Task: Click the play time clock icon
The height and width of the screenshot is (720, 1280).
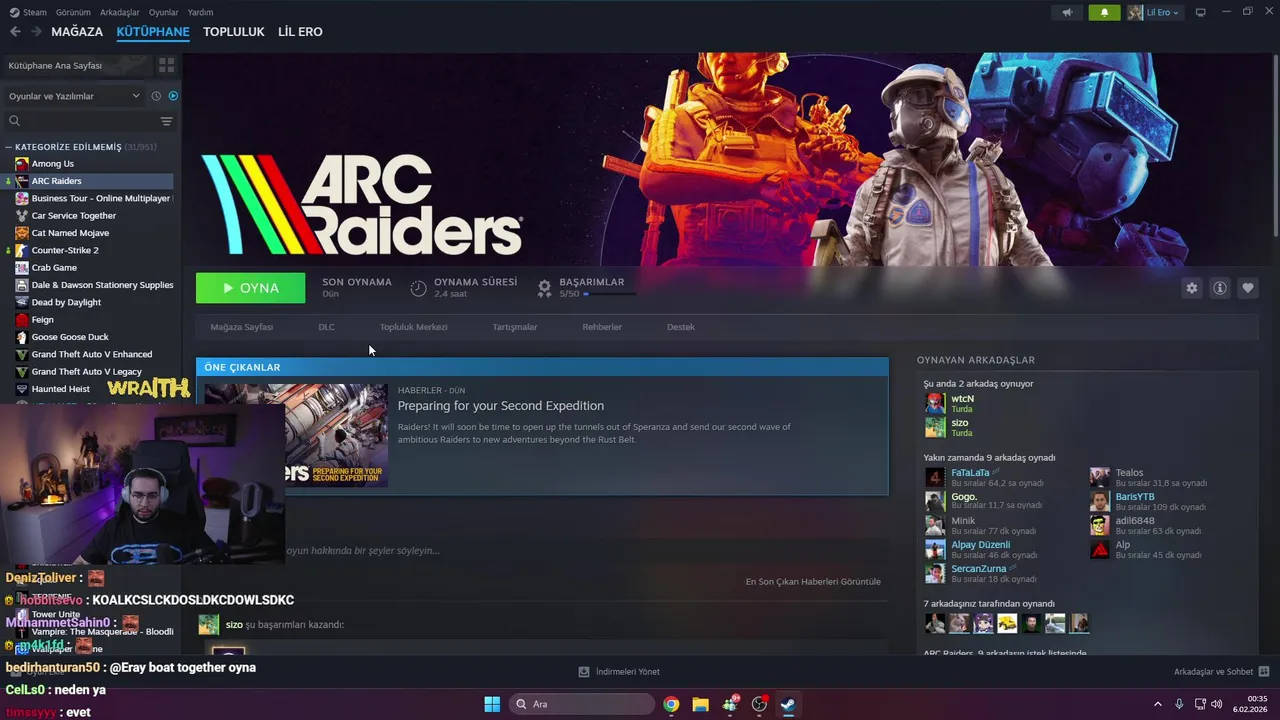Action: (x=418, y=288)
